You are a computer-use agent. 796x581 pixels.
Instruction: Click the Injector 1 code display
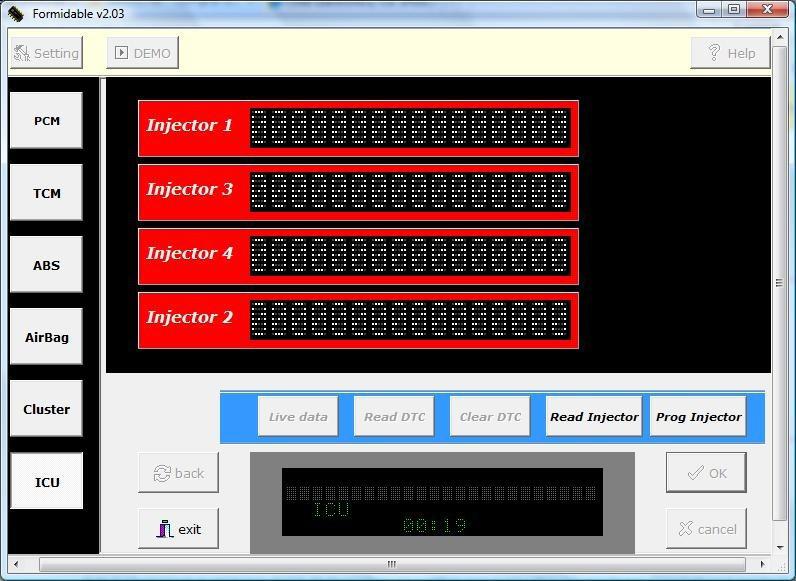click(x=409, y=128)
